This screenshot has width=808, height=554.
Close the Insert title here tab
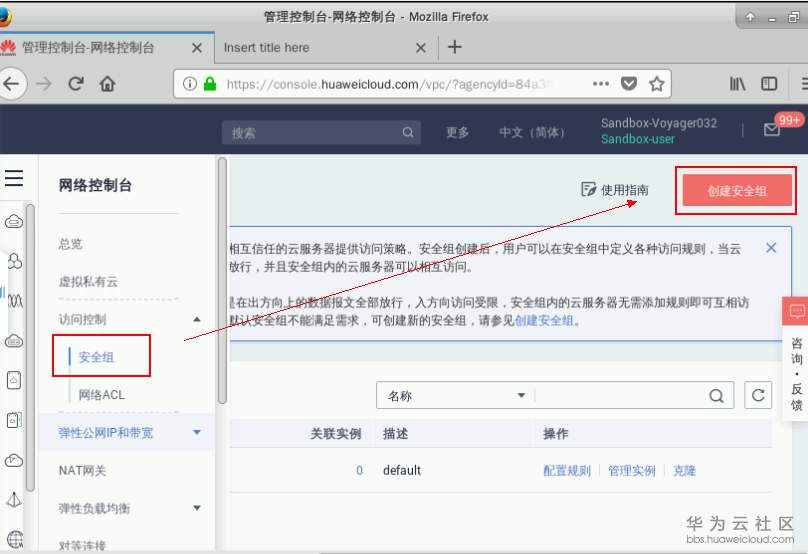point(420,48)
